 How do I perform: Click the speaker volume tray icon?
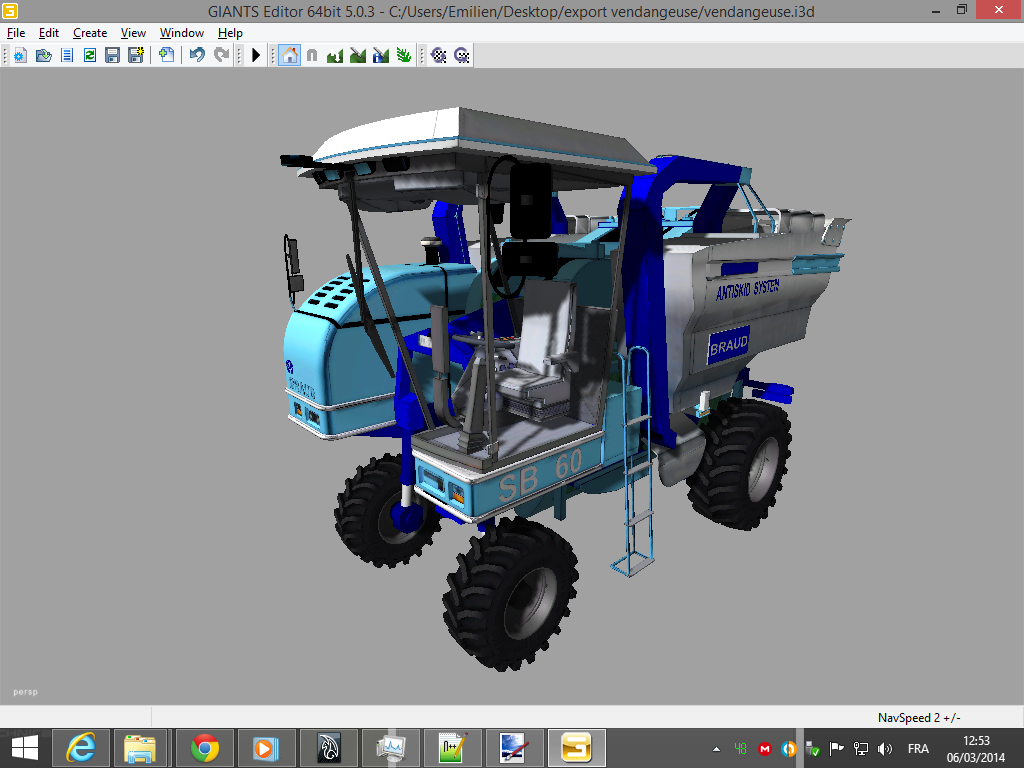(885, 749)
